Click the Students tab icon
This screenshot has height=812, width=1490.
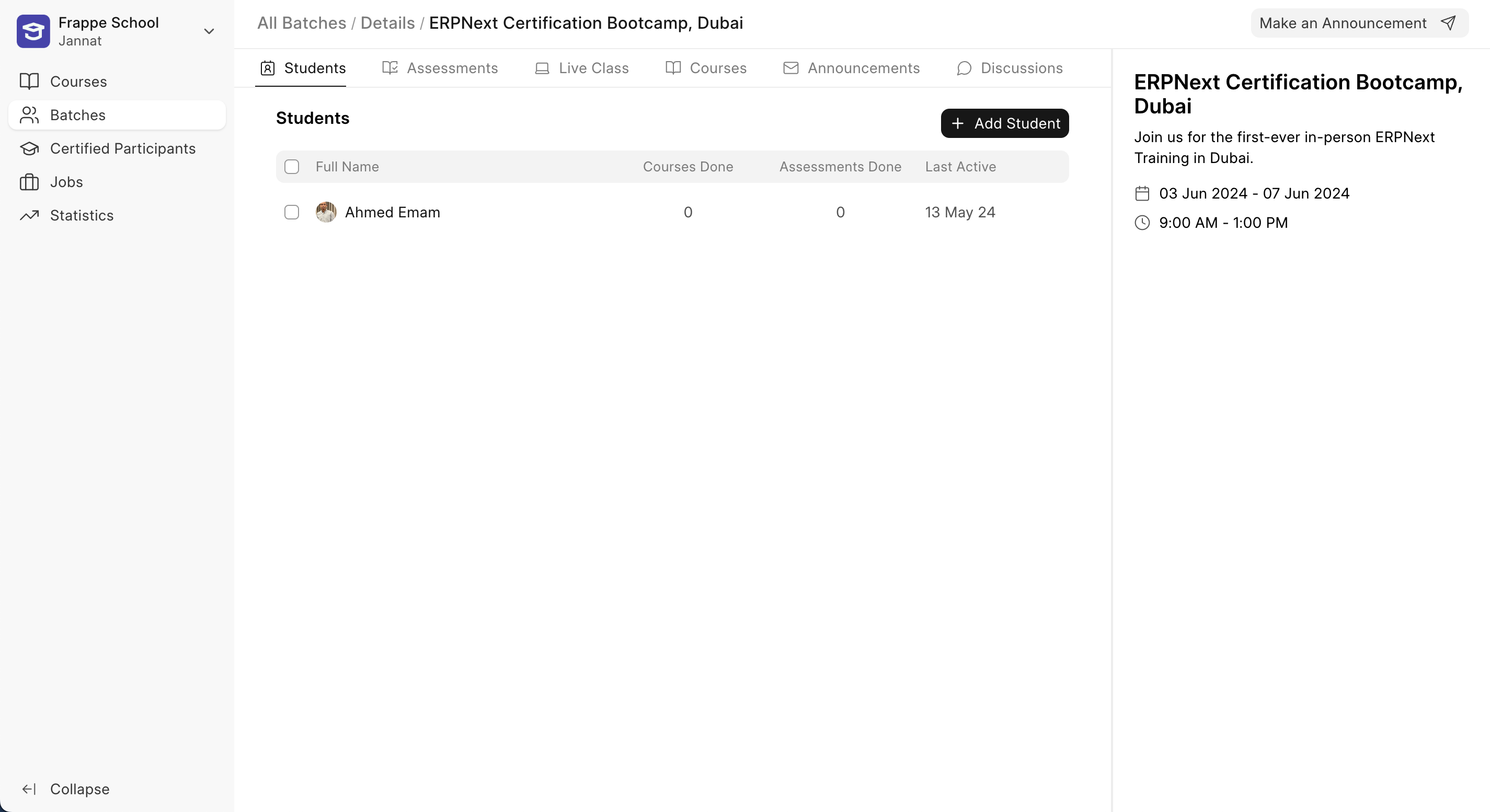click(267, 67)
